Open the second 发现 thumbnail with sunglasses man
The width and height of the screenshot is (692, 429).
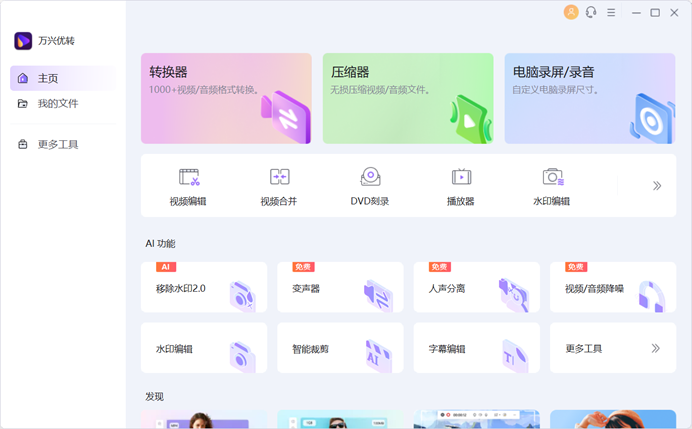(340, 419)
